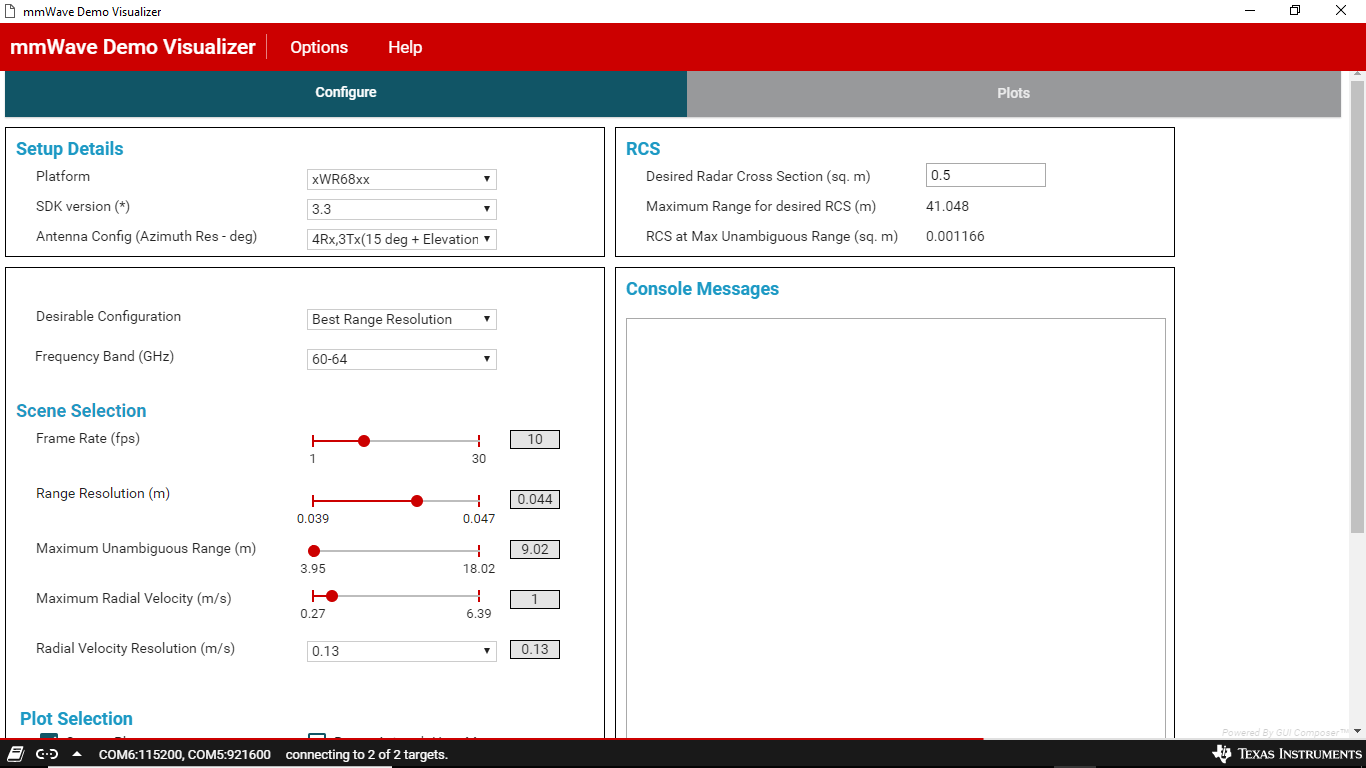Click the Frame Rate maximum label 30
This screenshot has width=1366, height=768.
point(479,459)
